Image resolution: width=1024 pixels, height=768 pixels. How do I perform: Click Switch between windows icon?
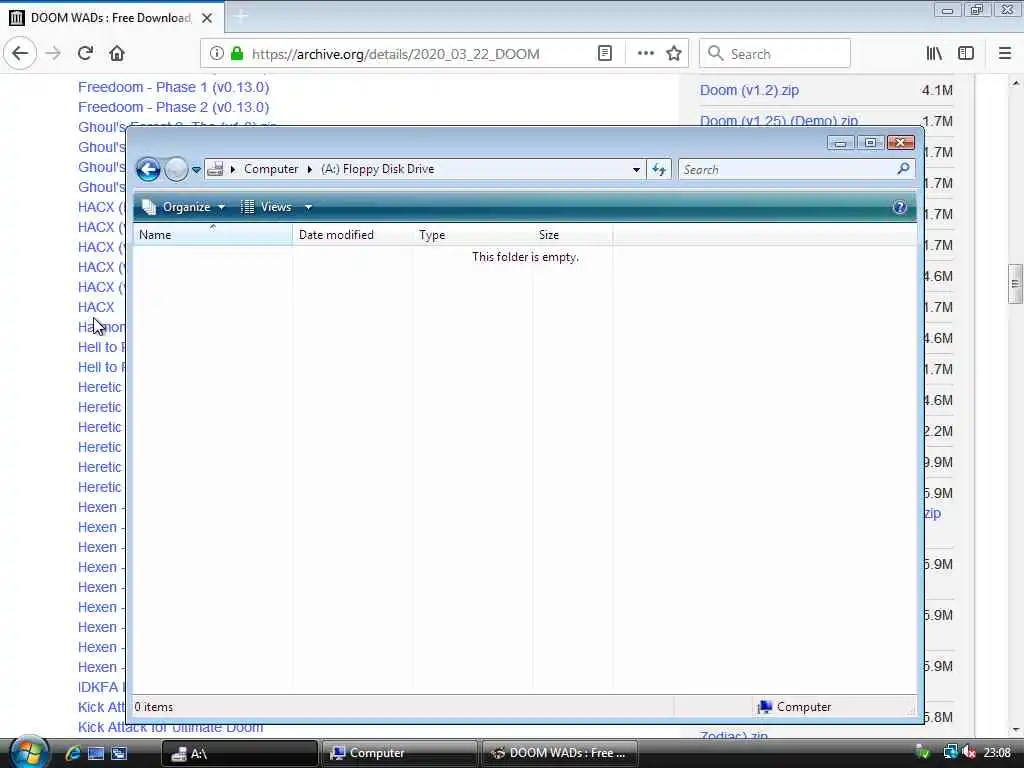click(119, 753)
